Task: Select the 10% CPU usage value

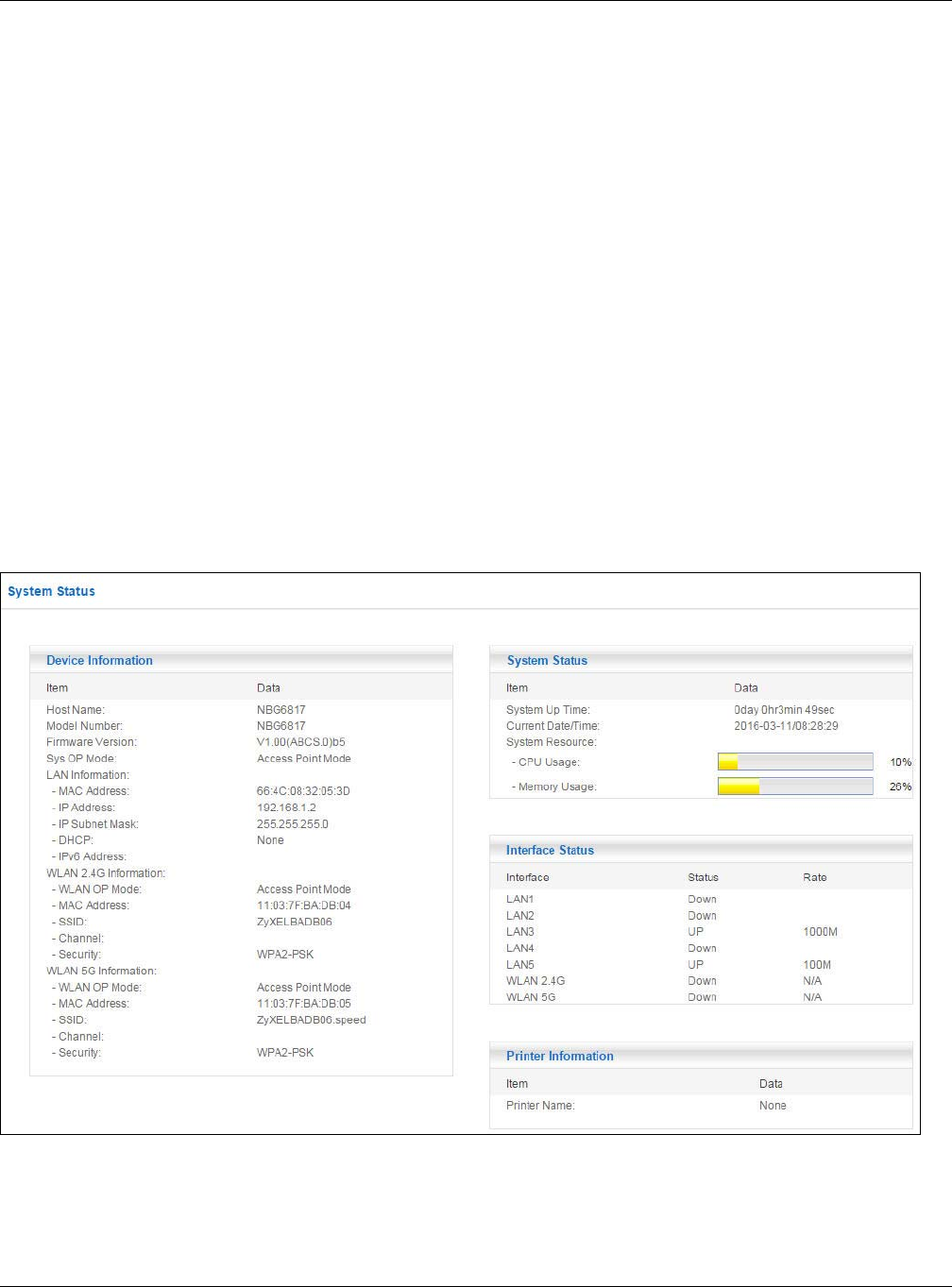Action: tap(901, 762)
